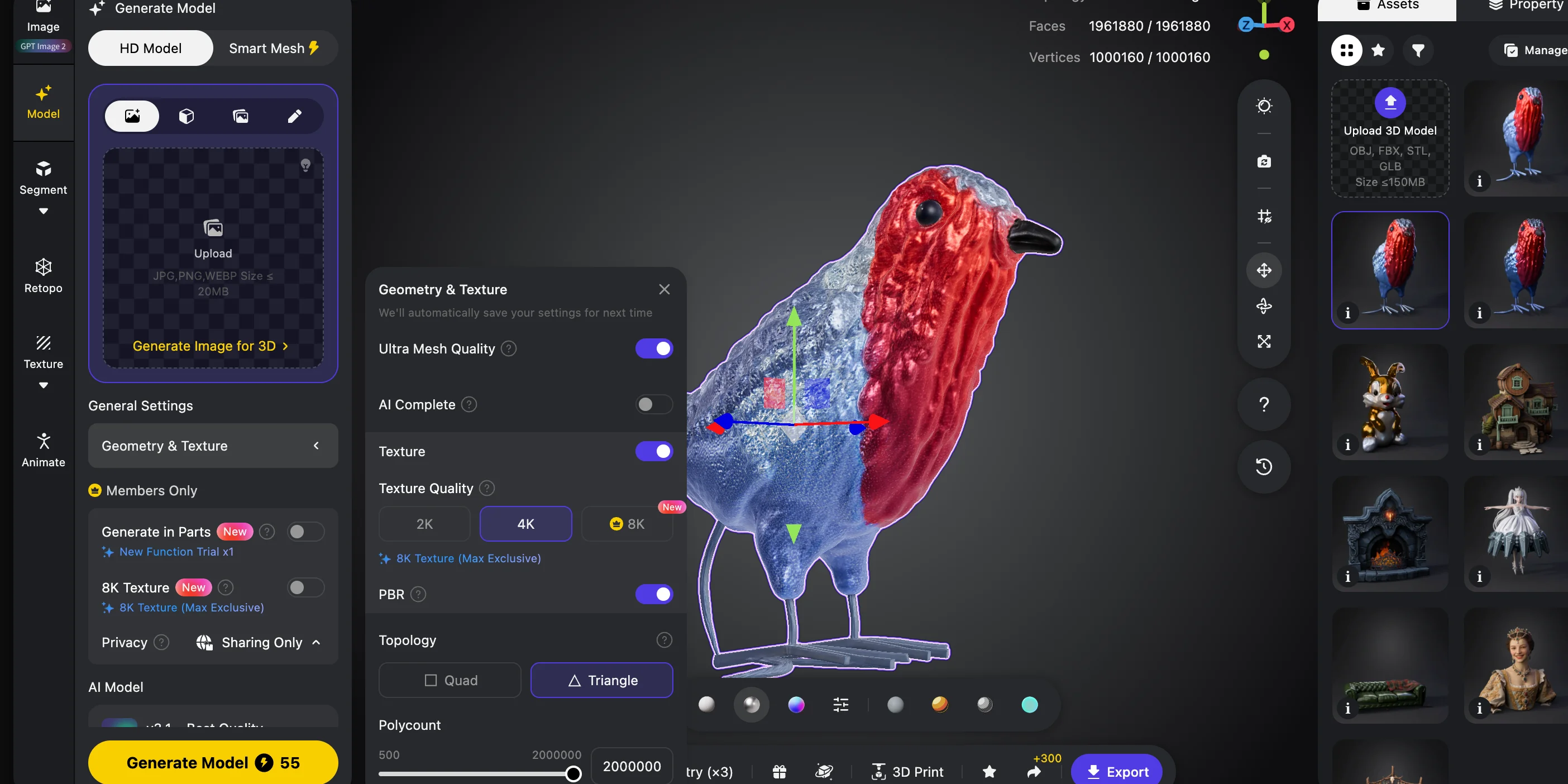
Task: Click the 3D Print button
Action: point(907,772)
